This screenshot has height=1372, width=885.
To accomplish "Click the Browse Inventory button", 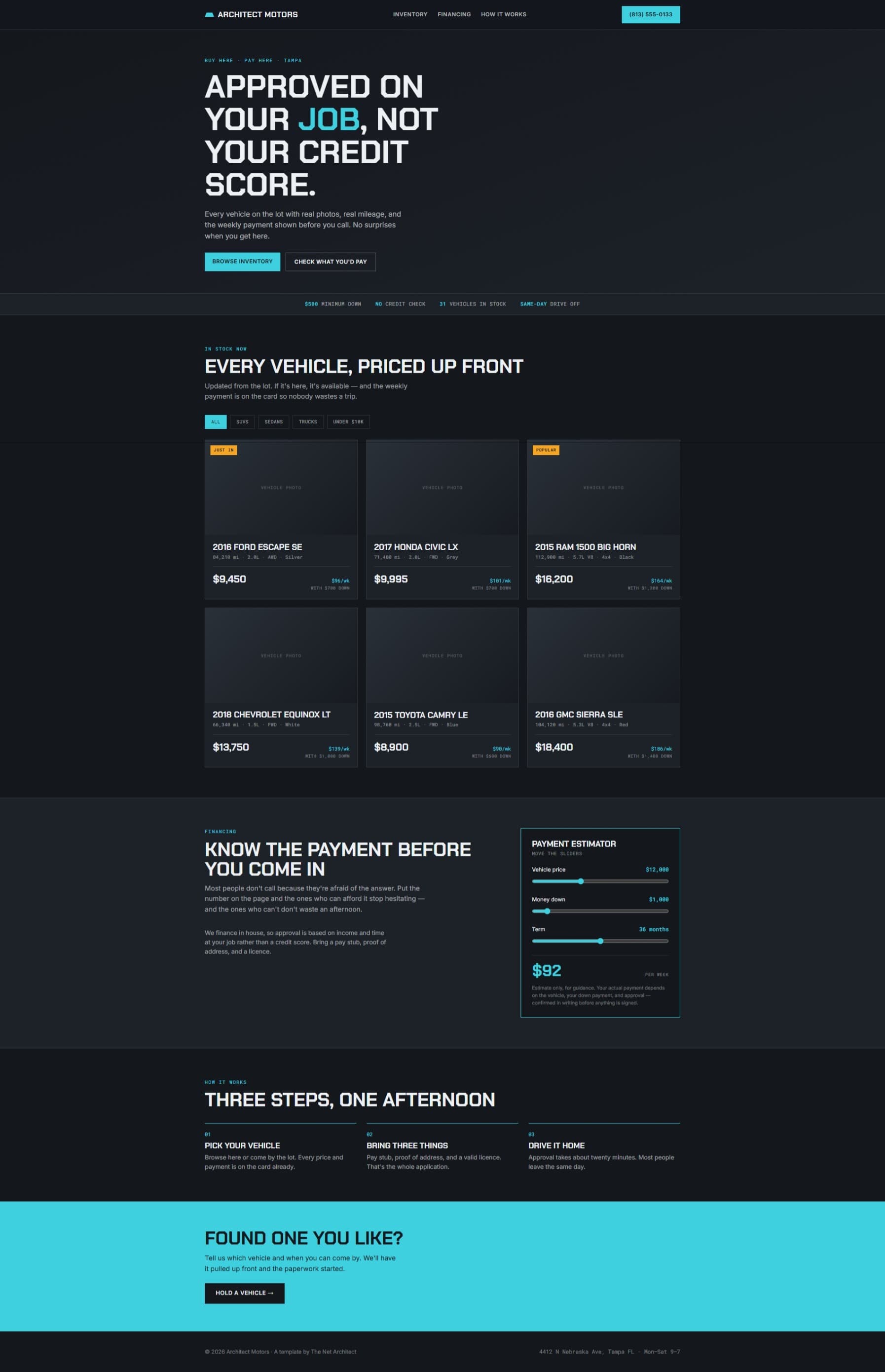I will pyautogui.click(x=243, y=262).
